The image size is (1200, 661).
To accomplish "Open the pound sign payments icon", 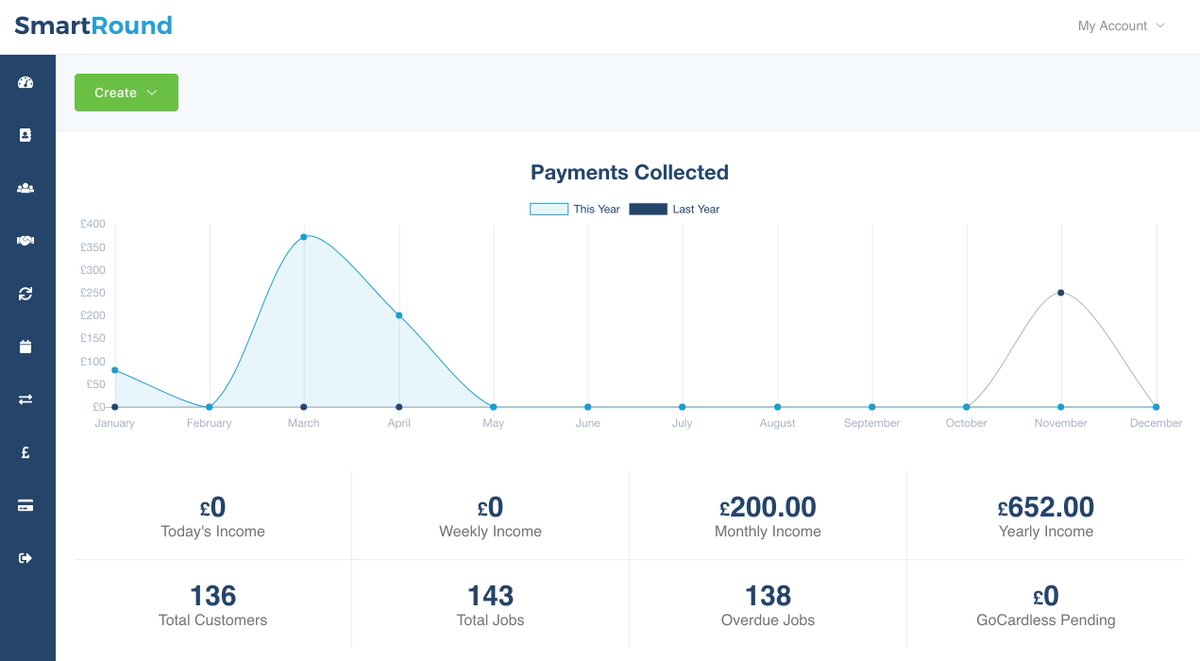I will (26, 453).
